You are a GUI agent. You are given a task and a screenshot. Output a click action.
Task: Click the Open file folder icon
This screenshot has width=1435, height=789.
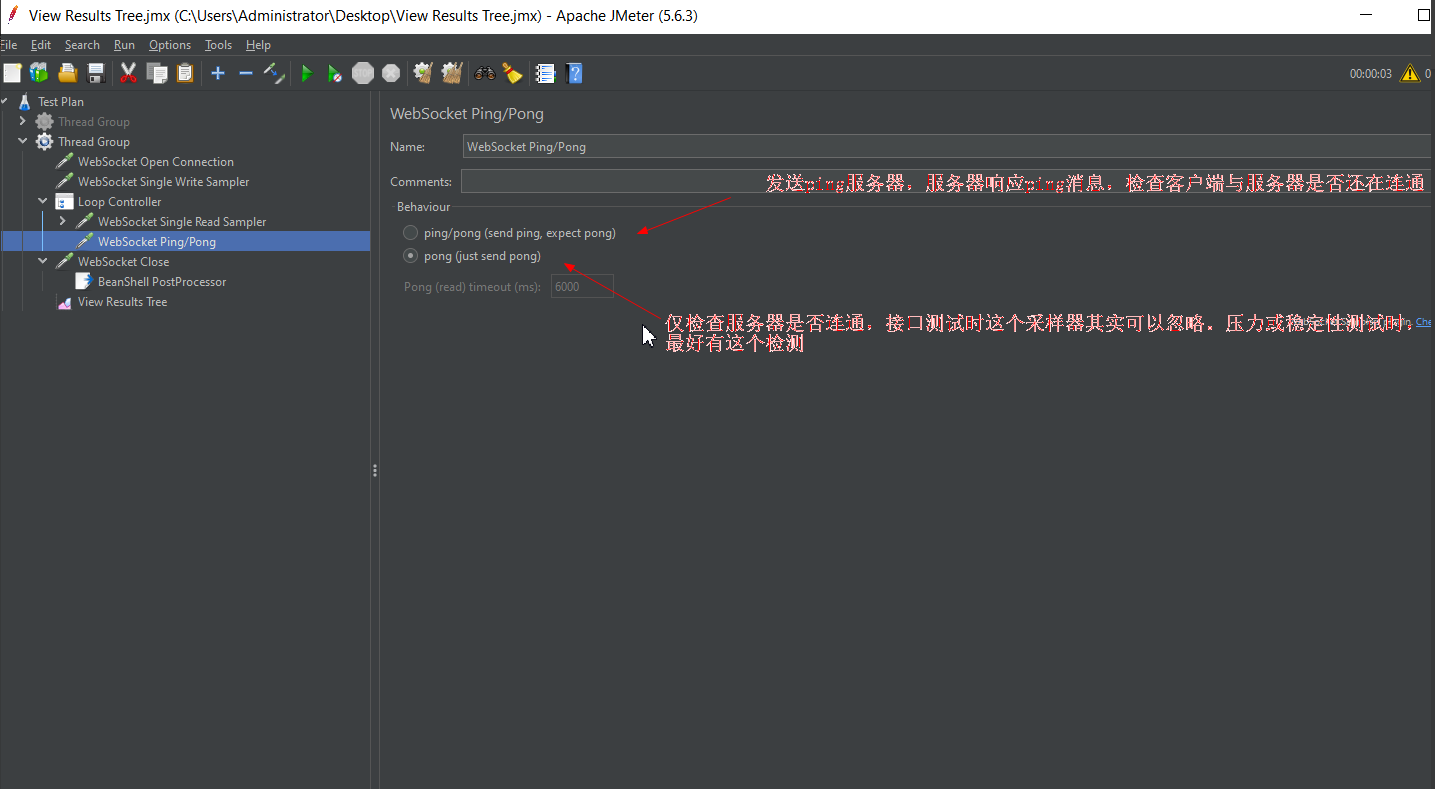pos(67,73)
